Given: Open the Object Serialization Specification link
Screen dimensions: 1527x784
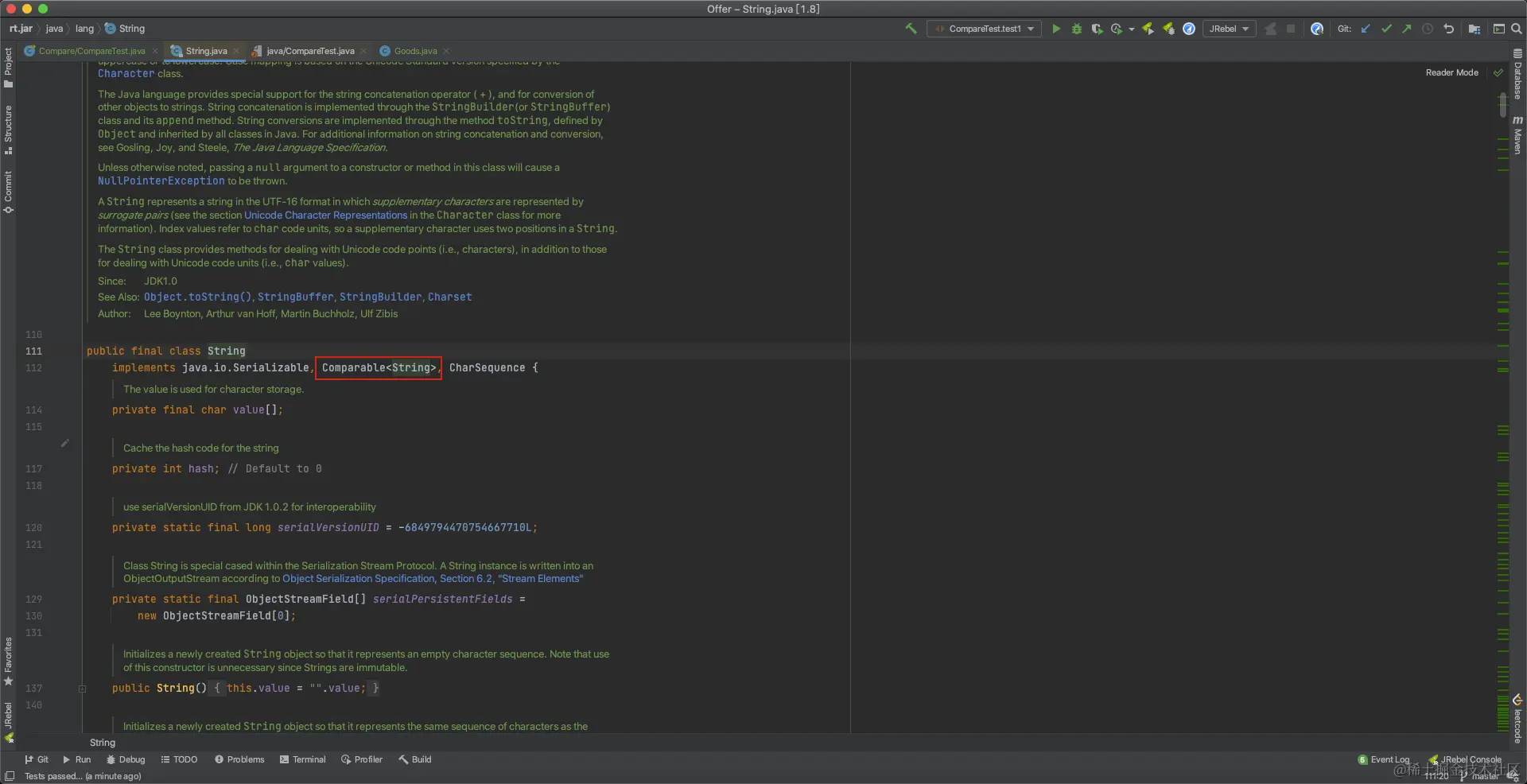Looking at the screenshot, I should [x=433, y=579].
